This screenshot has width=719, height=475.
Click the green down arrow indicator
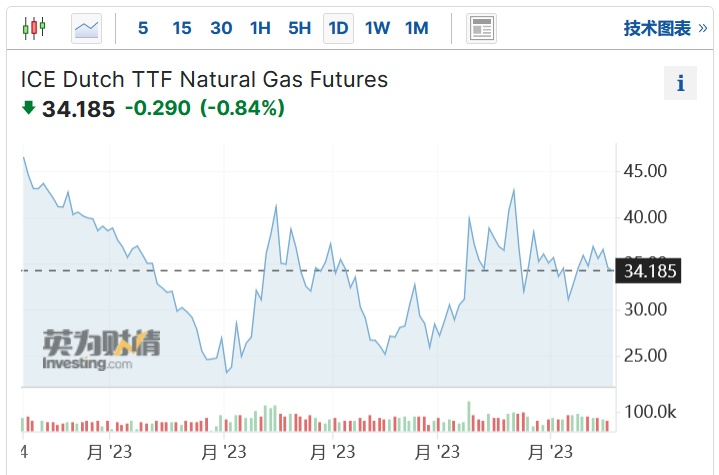(28, 108)
